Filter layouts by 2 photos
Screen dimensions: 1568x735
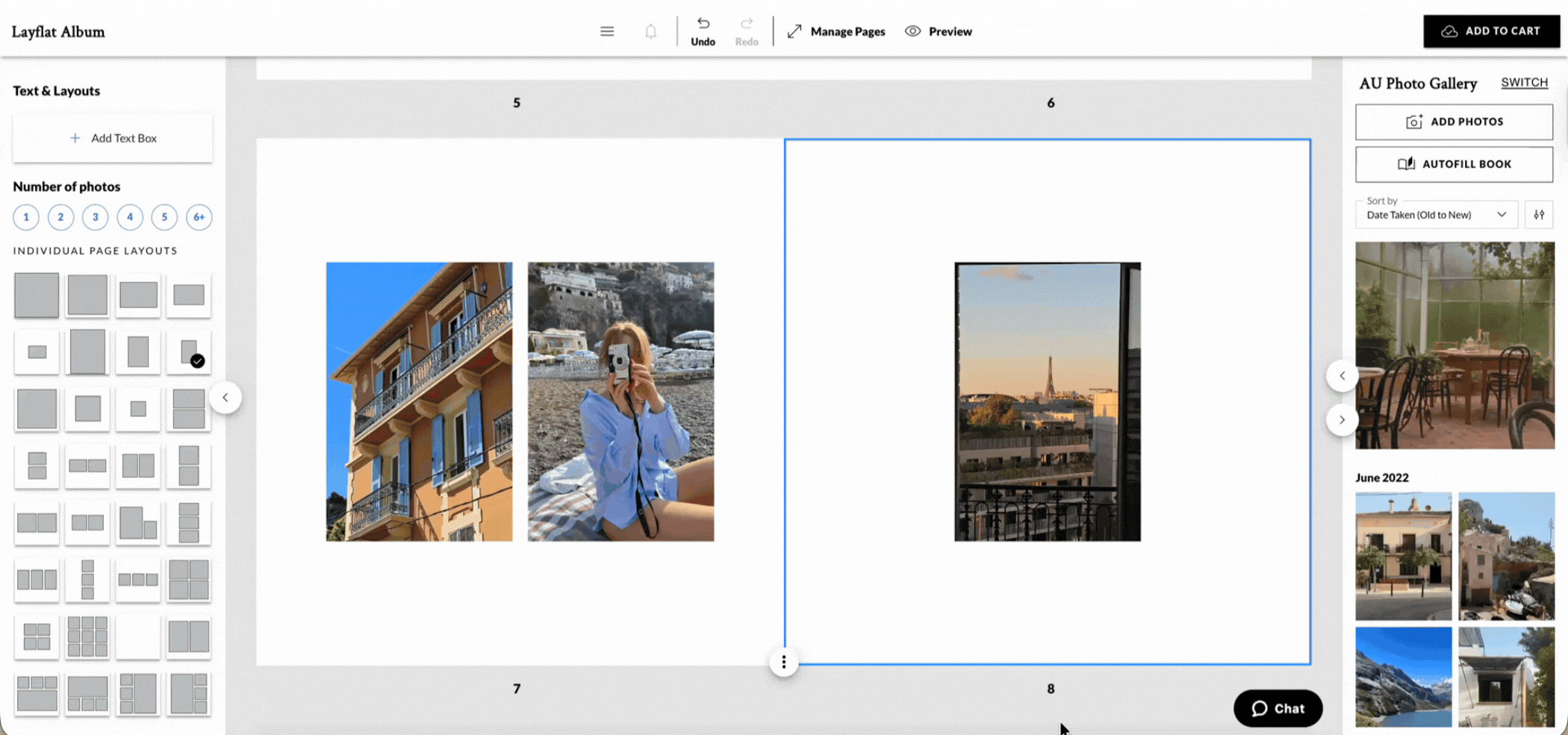coord(60,216)
